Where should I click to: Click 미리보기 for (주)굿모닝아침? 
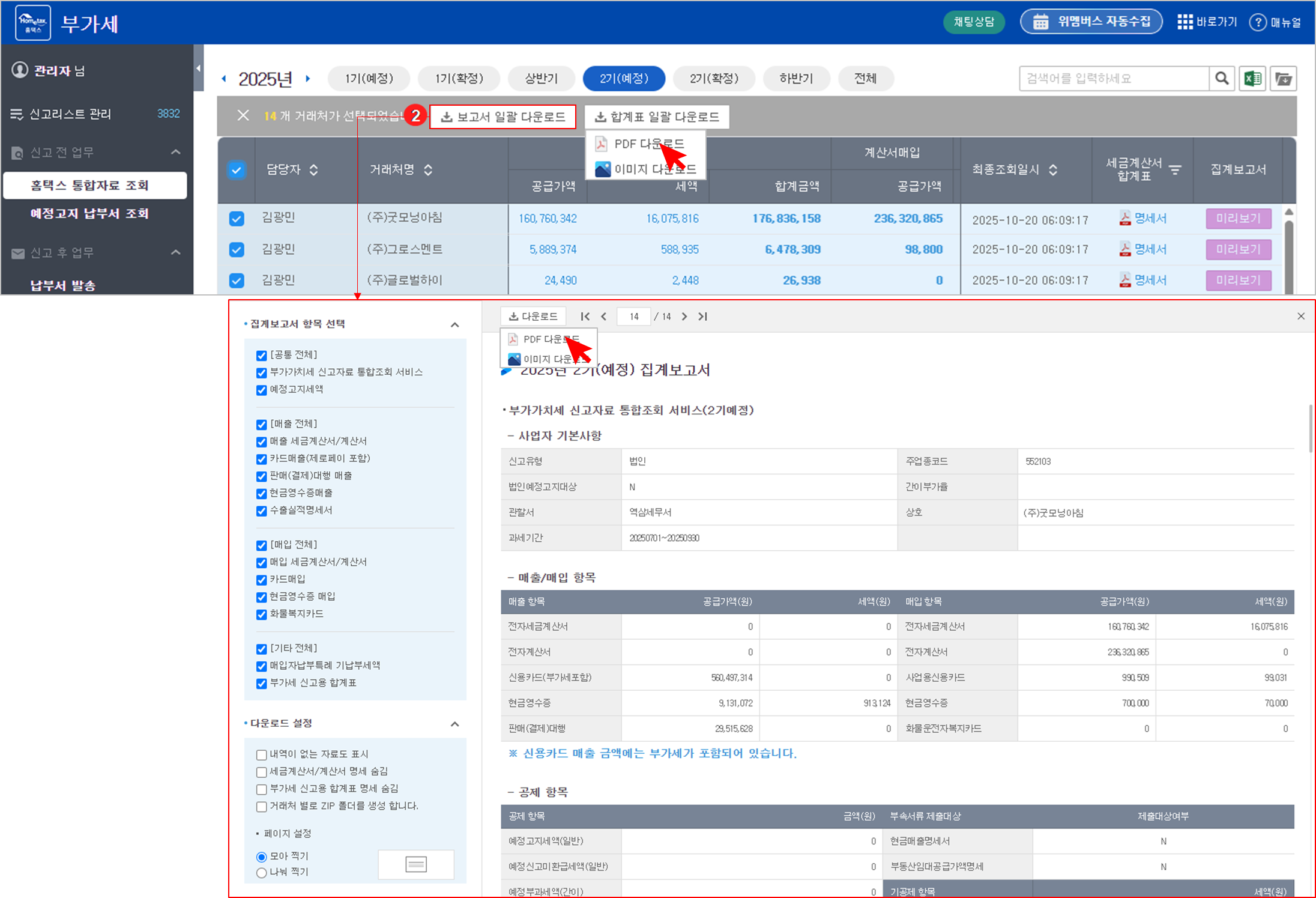tap(1238, 219)
